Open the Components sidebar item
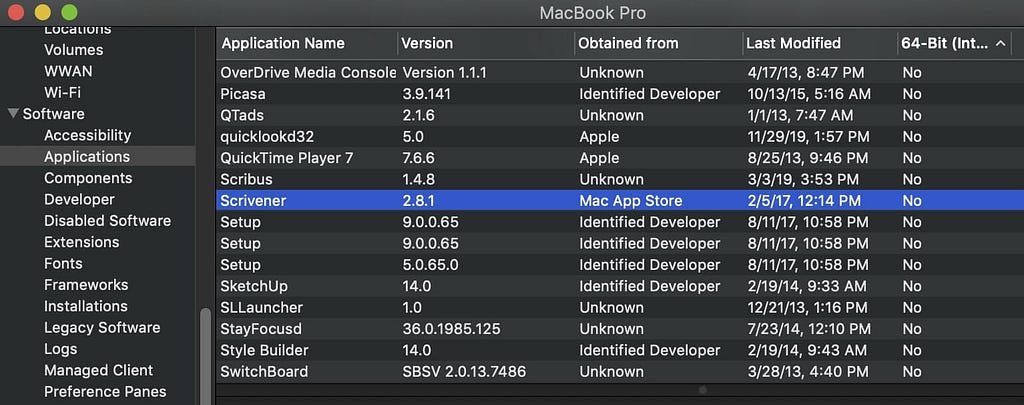1024x405 pixels. pos(88,178)
